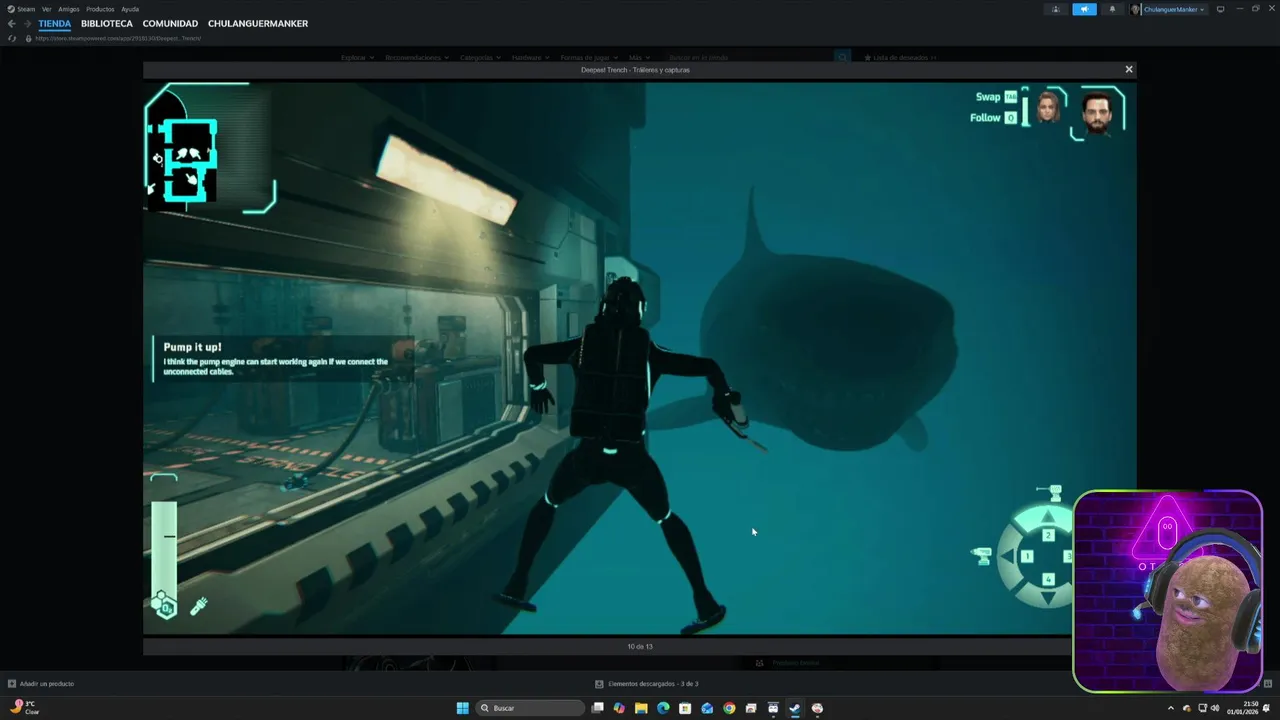This screenshot has width=1280, height=720.
Task: Open Copilot from the taskbar
Action: (619, 708)
